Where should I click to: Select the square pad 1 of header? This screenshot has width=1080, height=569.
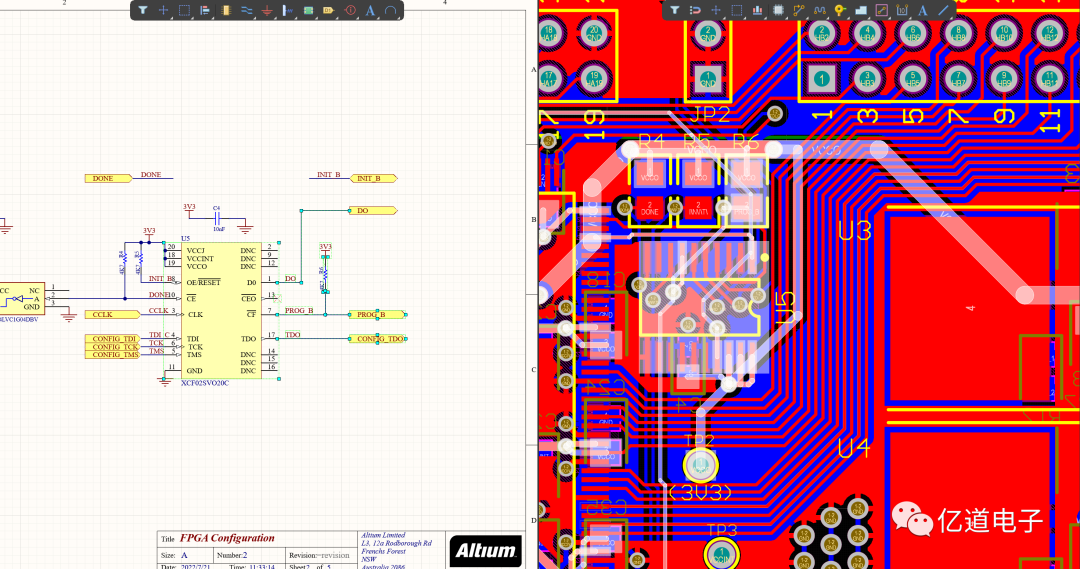pos(821,79)
